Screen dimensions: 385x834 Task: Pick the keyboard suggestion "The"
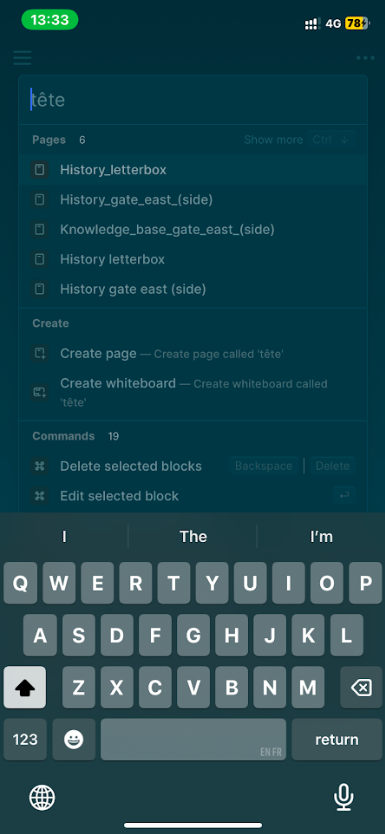point(193,537)
